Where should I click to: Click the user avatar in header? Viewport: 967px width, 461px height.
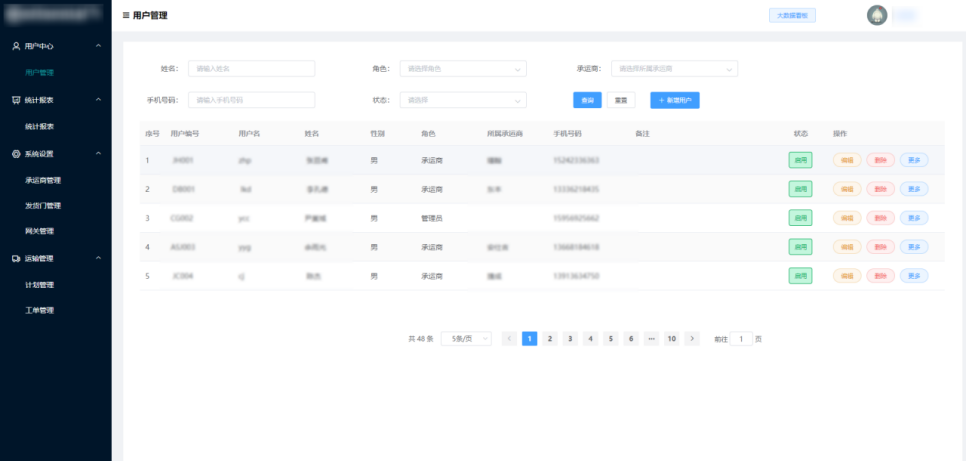pos(877,16)
